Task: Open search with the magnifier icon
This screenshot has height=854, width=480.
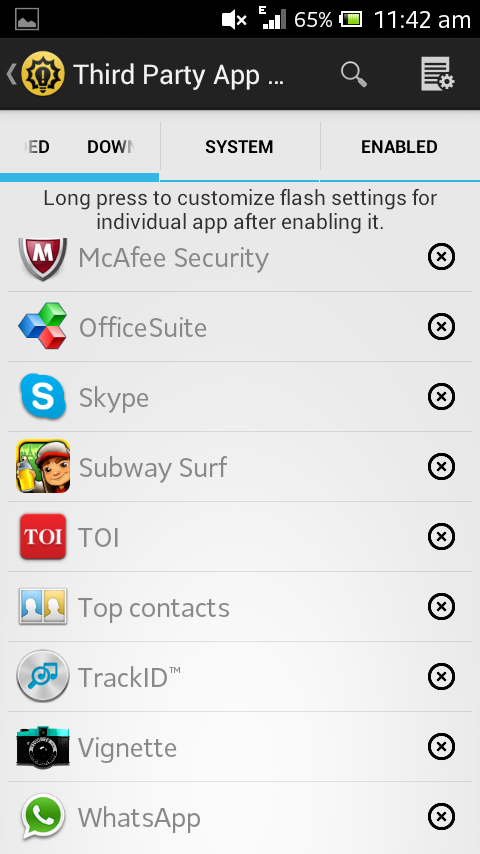Action: click(354, 74)
